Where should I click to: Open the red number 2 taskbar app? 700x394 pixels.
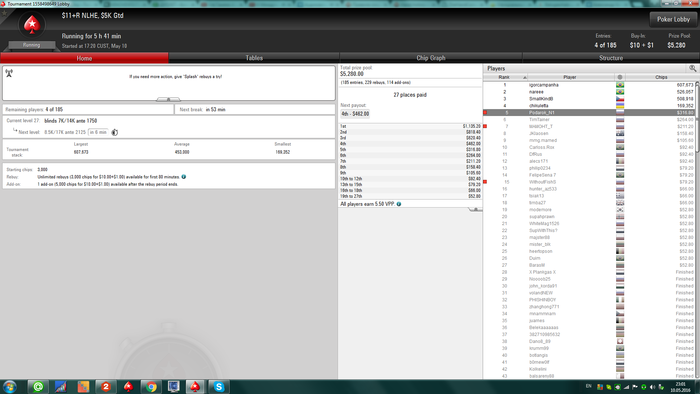coord(106,386)
